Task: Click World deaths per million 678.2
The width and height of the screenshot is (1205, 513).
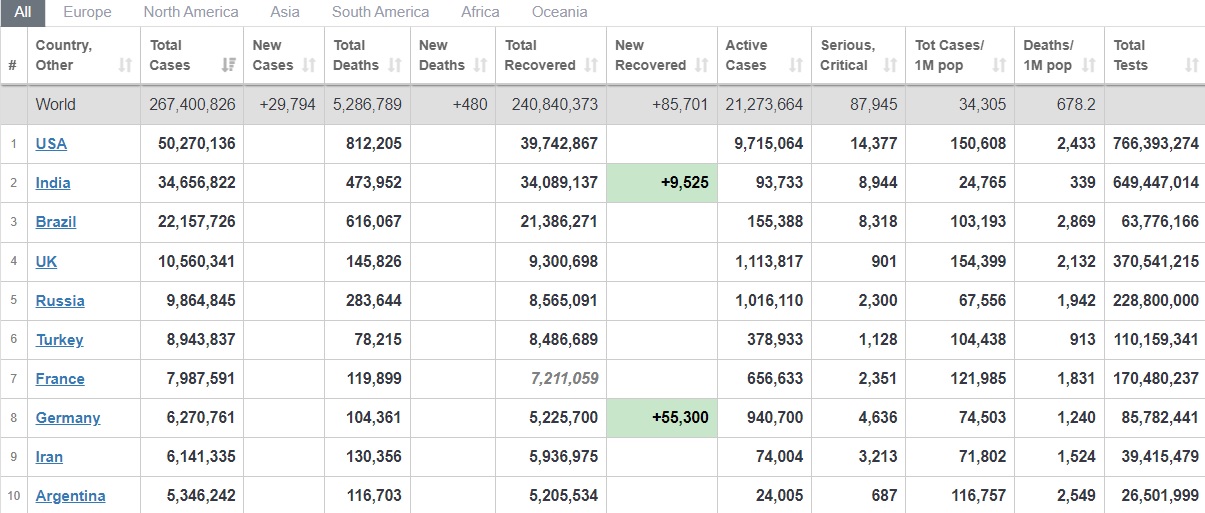Action: point(1075,104)
